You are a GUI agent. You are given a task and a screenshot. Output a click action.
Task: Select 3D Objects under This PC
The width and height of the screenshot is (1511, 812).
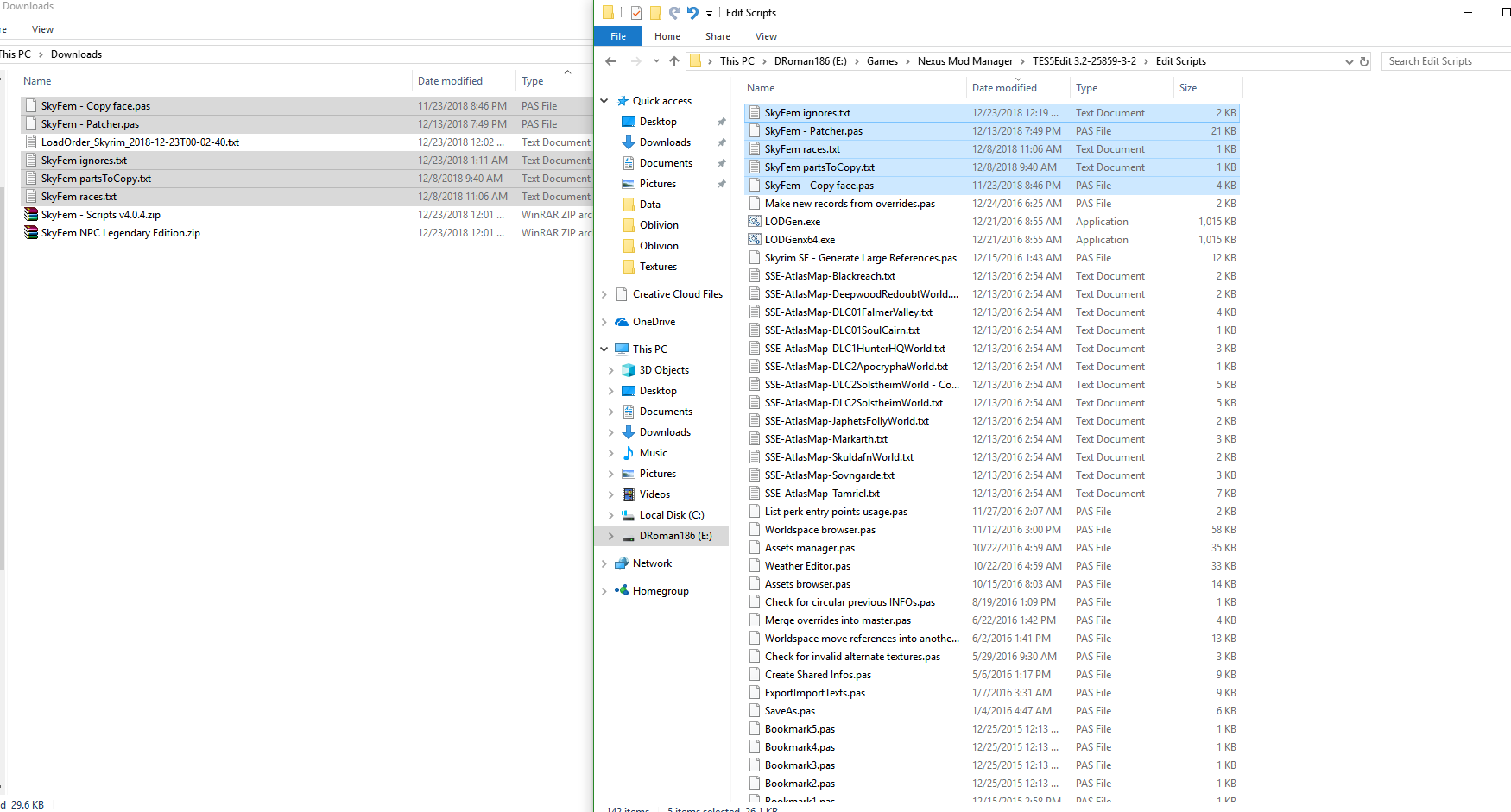[664, 370]
